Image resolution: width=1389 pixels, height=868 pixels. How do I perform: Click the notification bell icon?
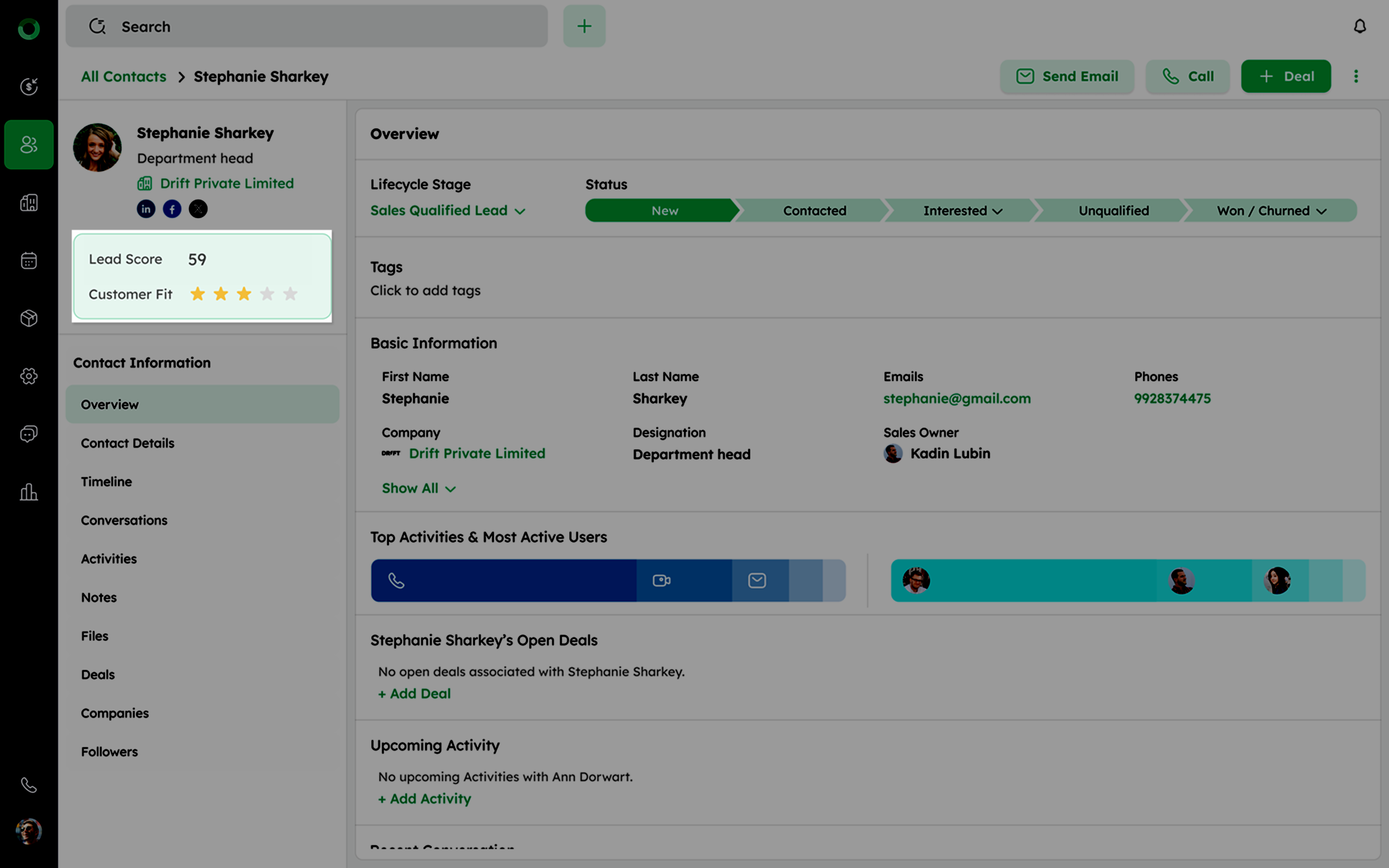1359,26
